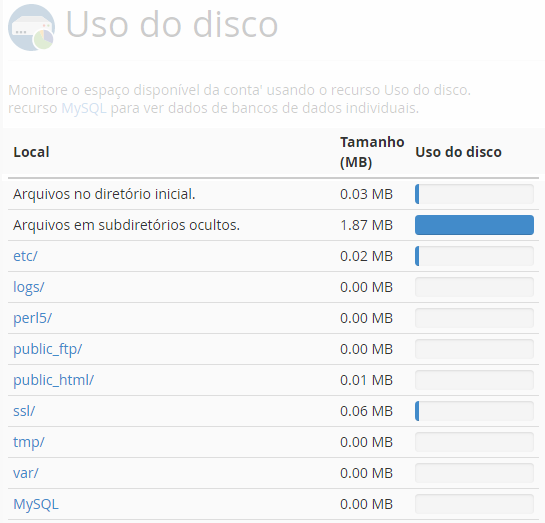Click the empty usage bar in public_html/ row
This screenshot has height=523, width=545.
tap(474, 380)
